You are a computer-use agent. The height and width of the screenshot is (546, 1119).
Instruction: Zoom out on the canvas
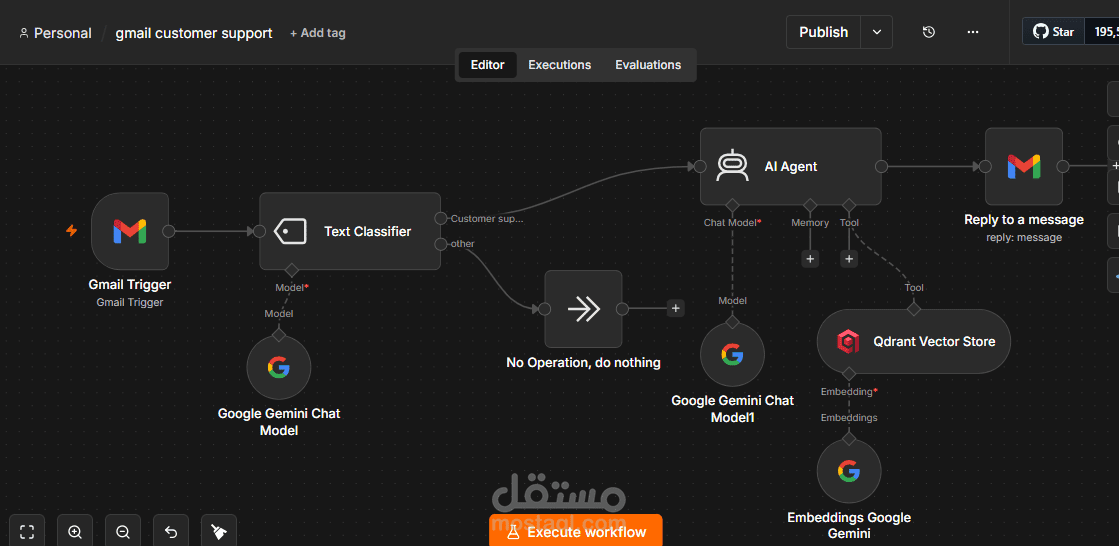123,531
